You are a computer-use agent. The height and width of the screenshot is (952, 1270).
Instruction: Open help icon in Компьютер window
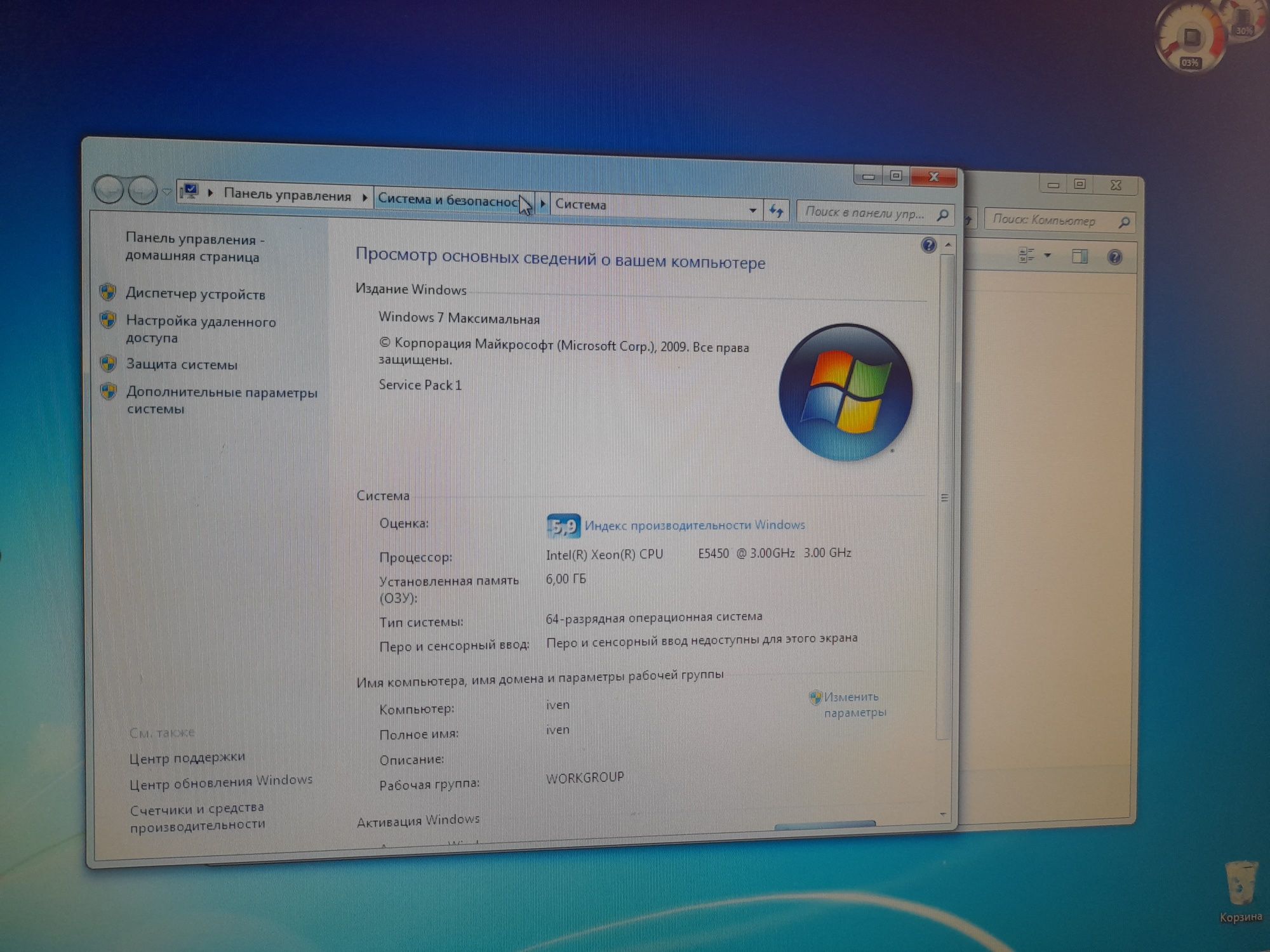click(1114, 257)
